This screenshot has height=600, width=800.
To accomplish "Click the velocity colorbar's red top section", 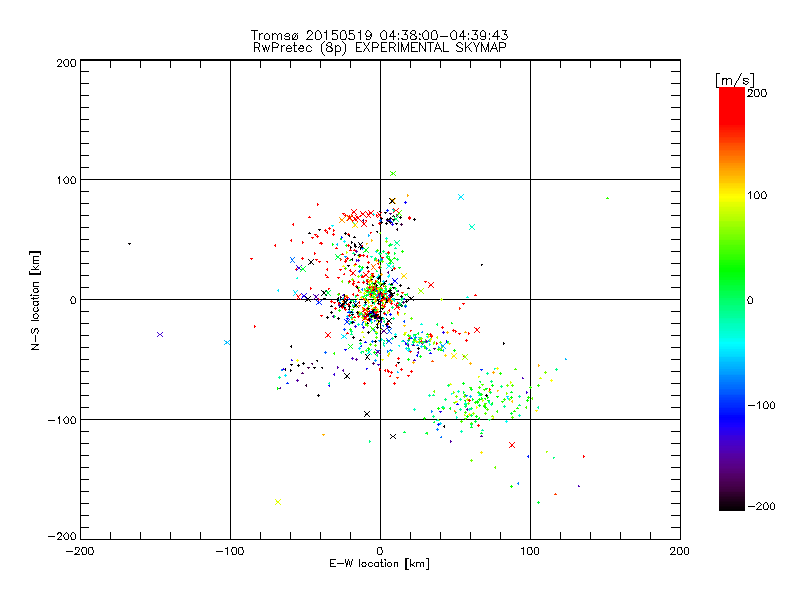I will (x=732, y=107).
